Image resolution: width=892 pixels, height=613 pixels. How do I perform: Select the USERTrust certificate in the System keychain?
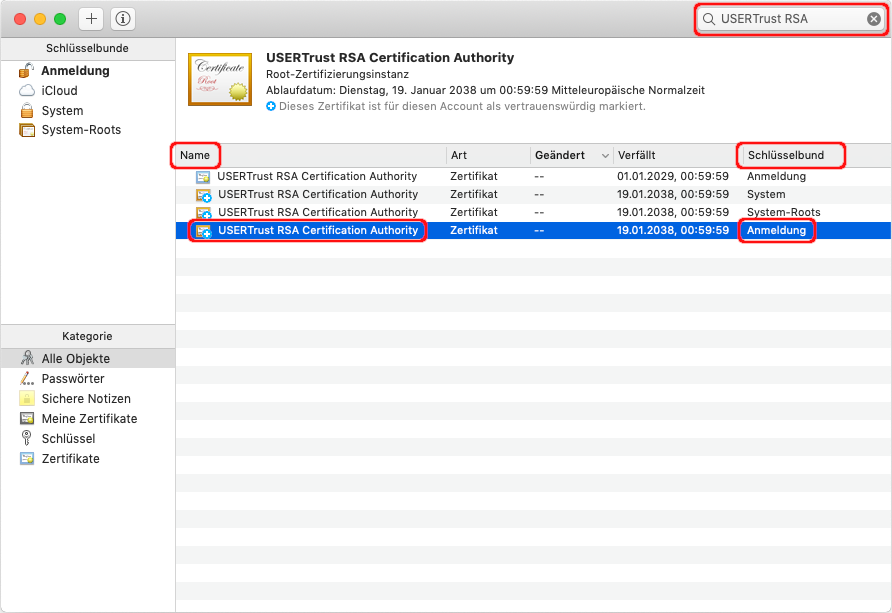pos(533,194)
